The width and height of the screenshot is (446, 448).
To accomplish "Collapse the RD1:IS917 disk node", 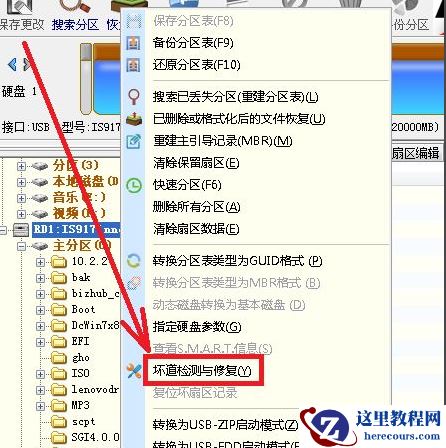I will (x=3, y=230).
